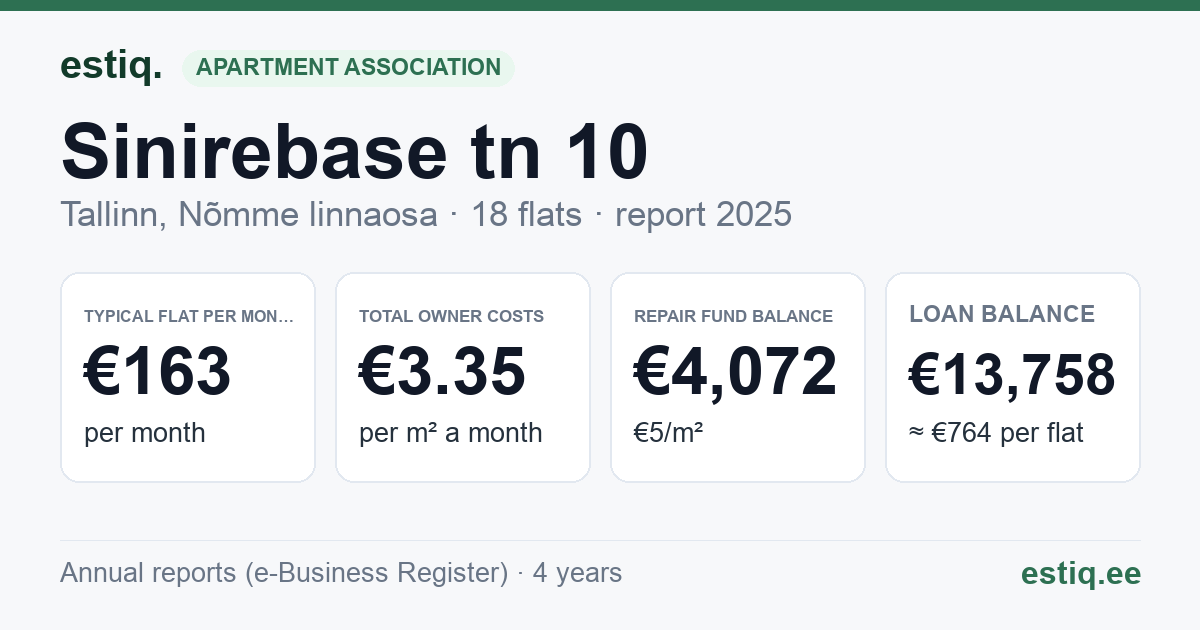Click the €3.35 value
The width and height of the screenshot is (1200, 630).
coord(442,371)
